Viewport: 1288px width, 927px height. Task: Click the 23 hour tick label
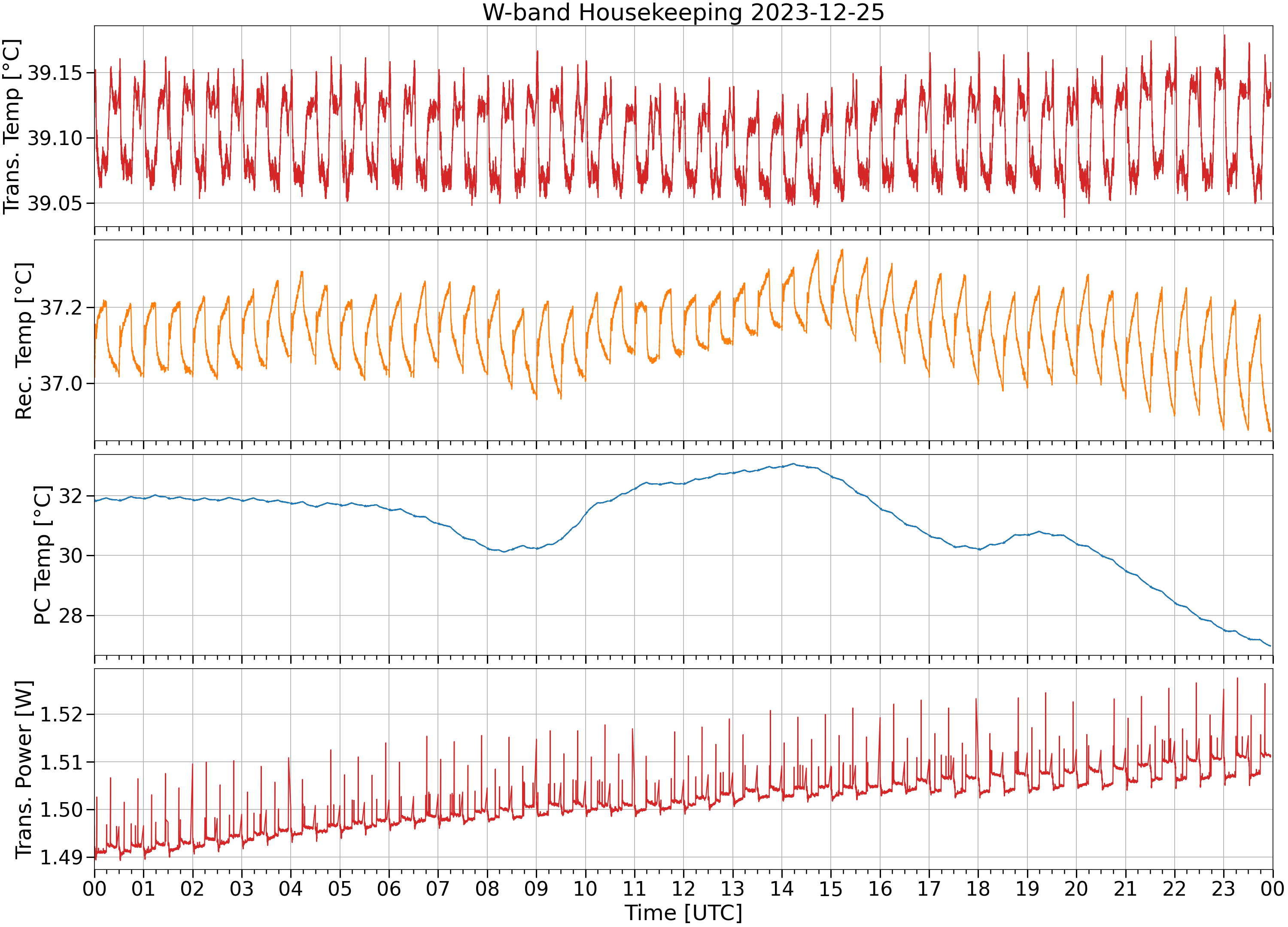(1223, 888)
